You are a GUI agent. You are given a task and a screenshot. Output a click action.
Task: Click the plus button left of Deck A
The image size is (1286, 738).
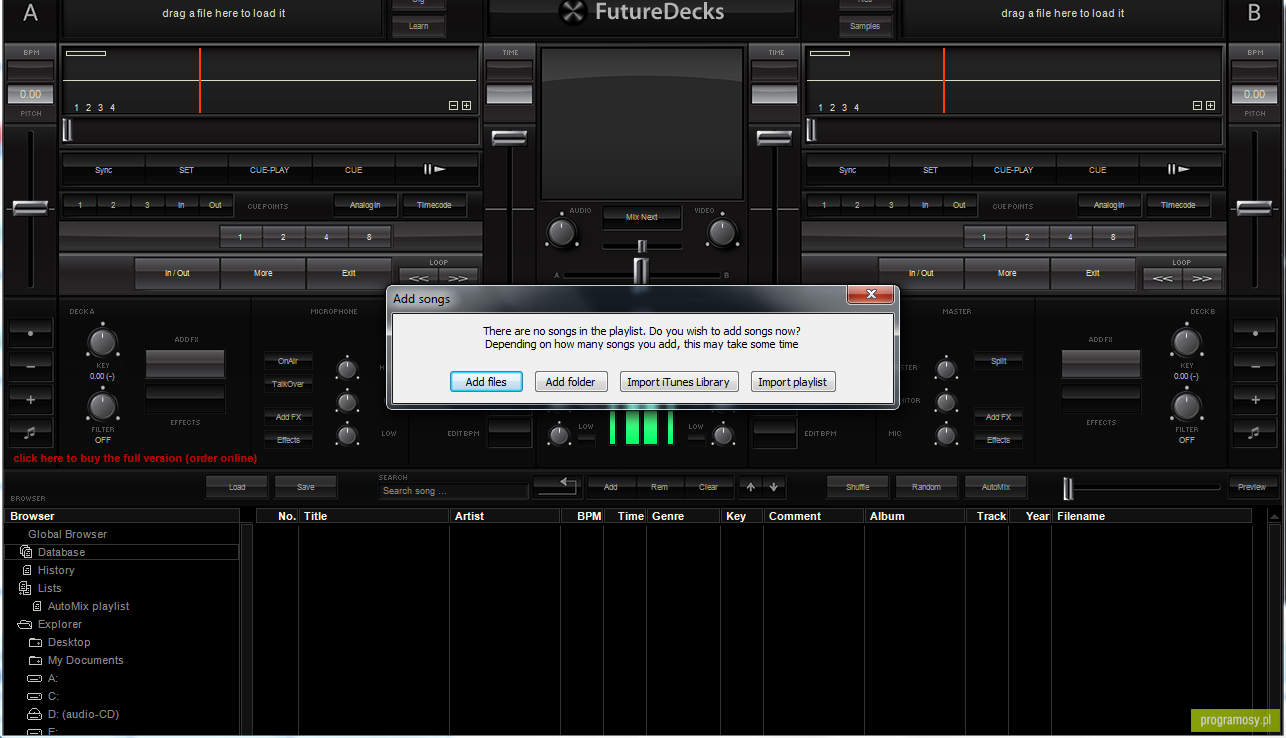30,400
